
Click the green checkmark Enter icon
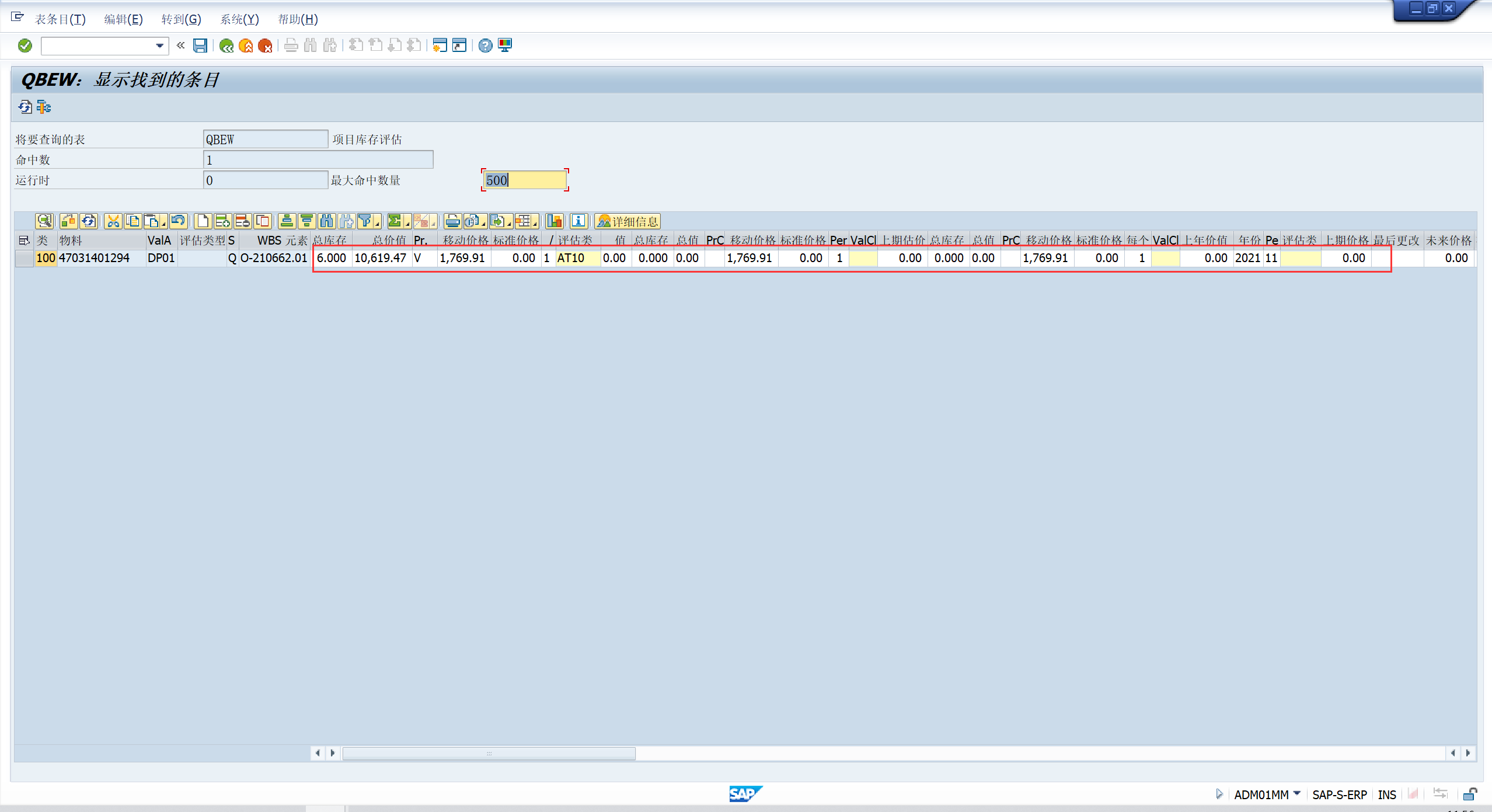click(25, 46)
